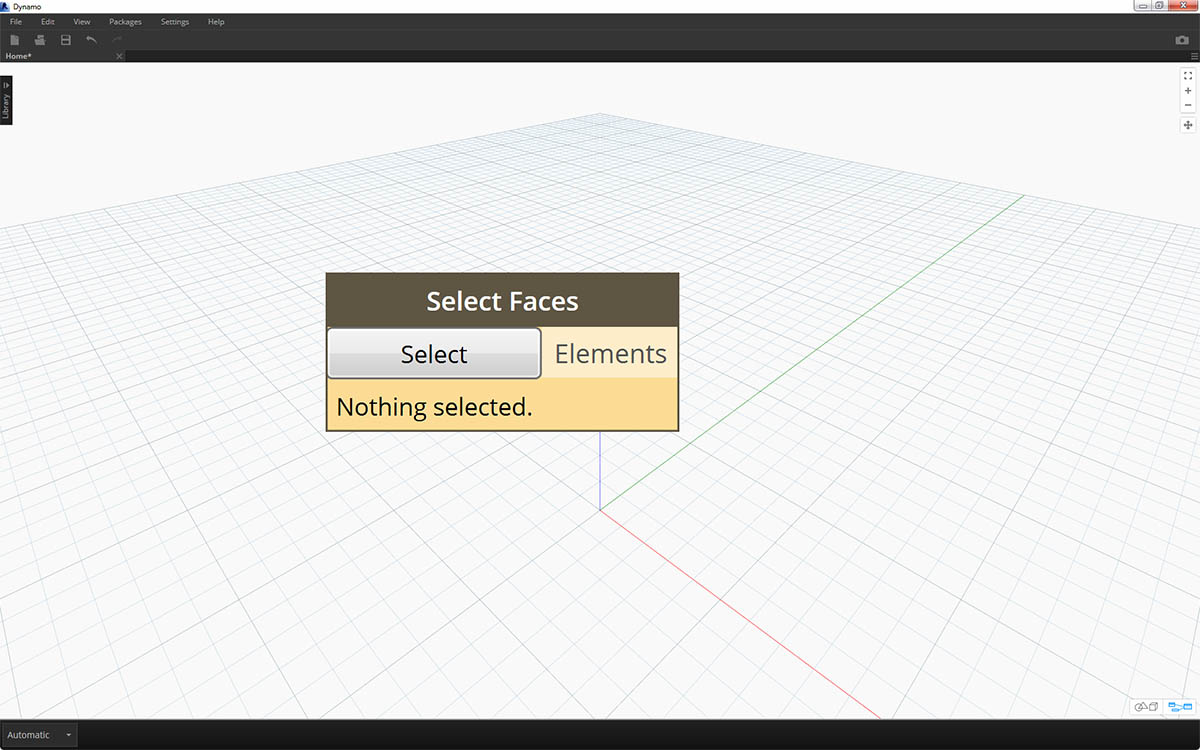The image size is (1200, 750).
Task: Click the Select Faces node title
Action: tap(502, 300)
